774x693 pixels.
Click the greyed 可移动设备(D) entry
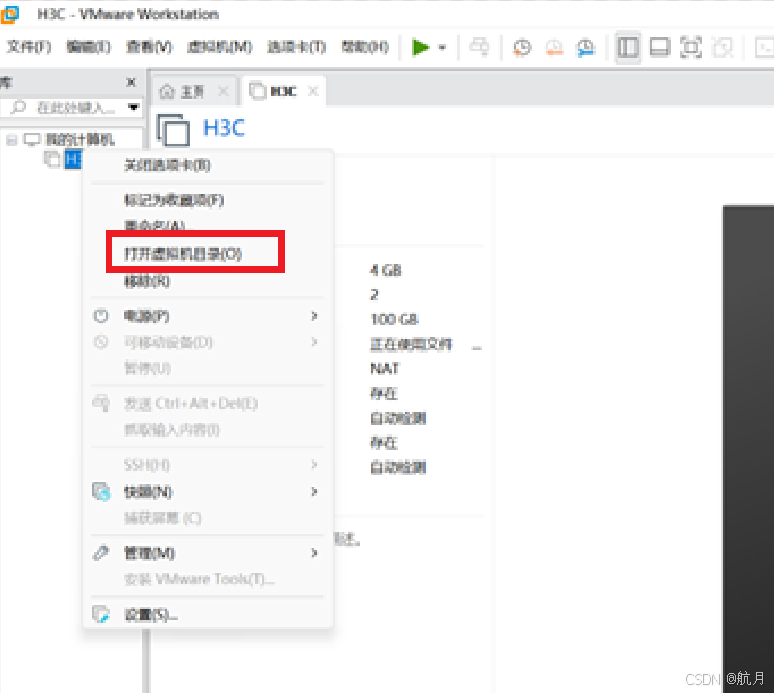pyautogui.click(x=208, y=342)
